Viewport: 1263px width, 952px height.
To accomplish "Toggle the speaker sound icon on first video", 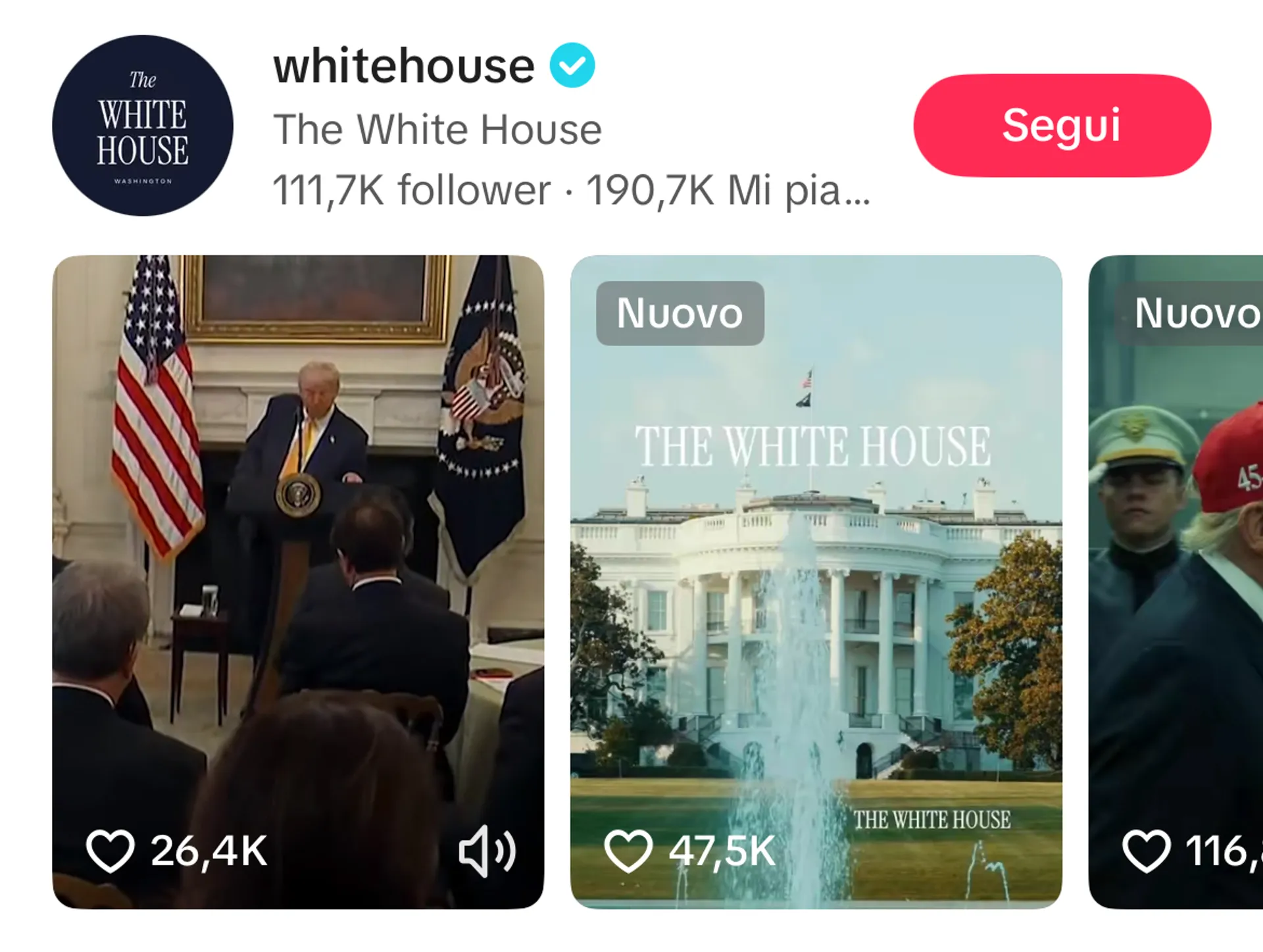I will (x=487, y=851).
